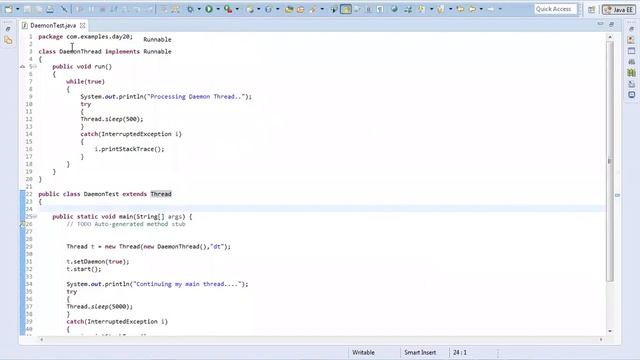Focus the Quick Access search field
Screen dimensions: 640x360
pyautogui.click(x=556, y=9)
